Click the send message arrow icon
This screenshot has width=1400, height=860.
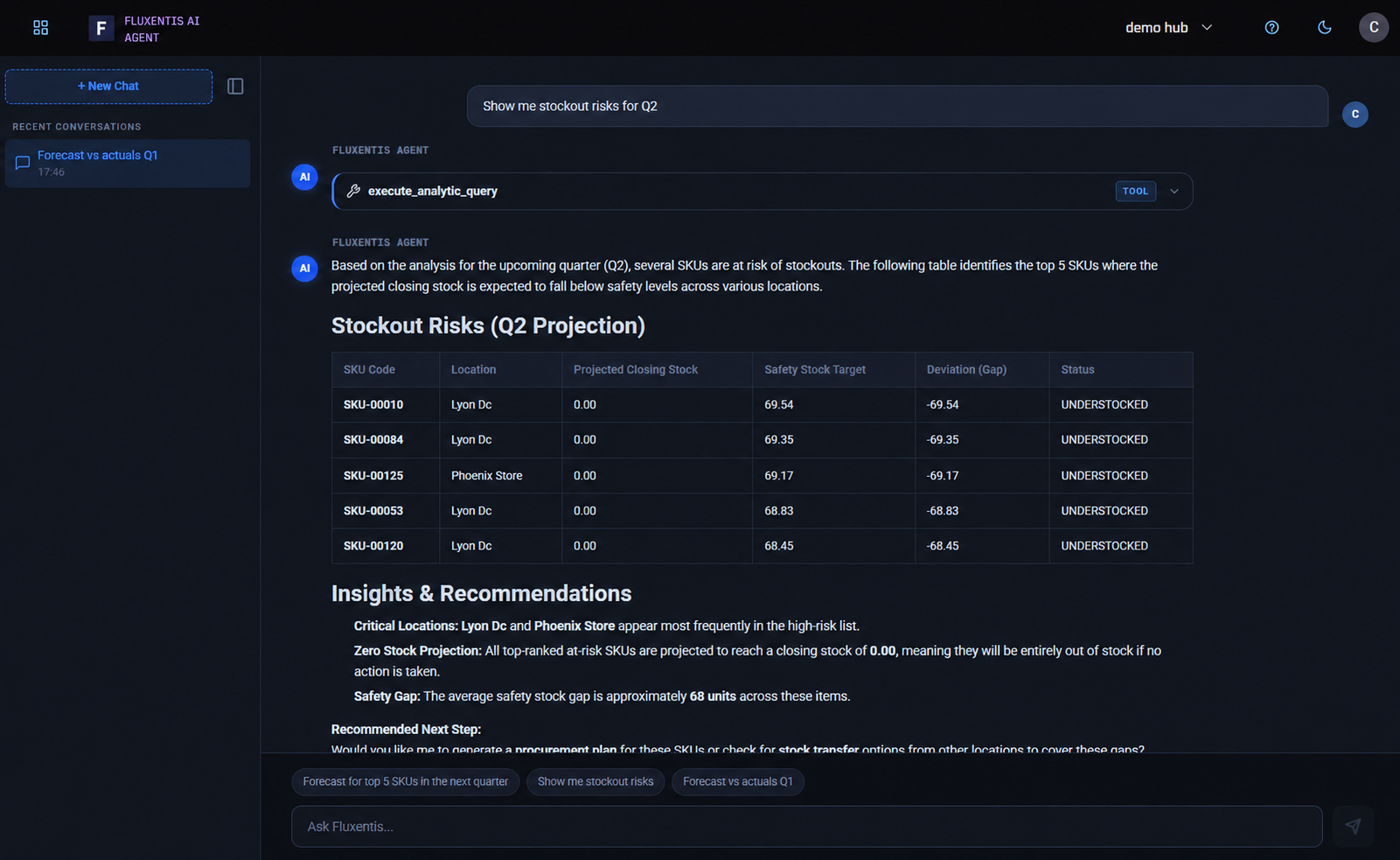tap(1353, 826)
